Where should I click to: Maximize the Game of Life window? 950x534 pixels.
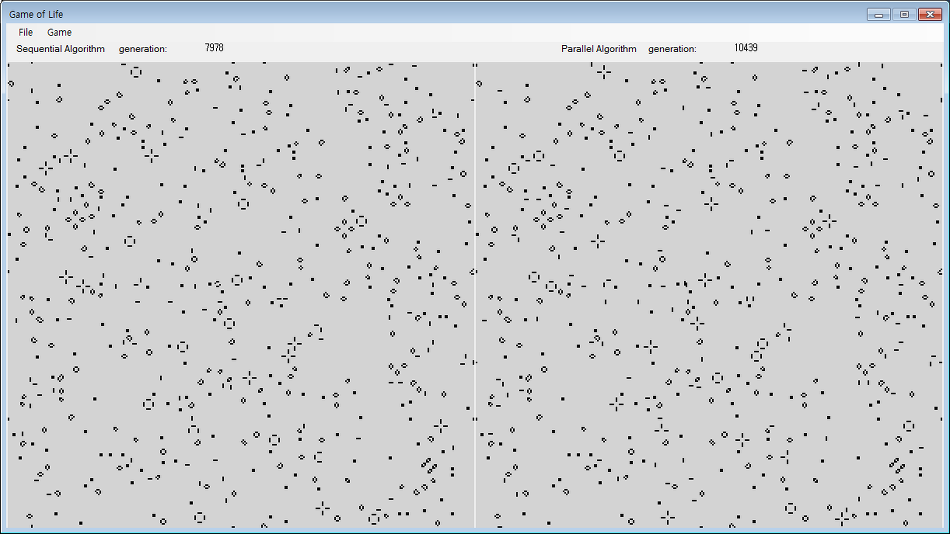click(x=904, y=15)
